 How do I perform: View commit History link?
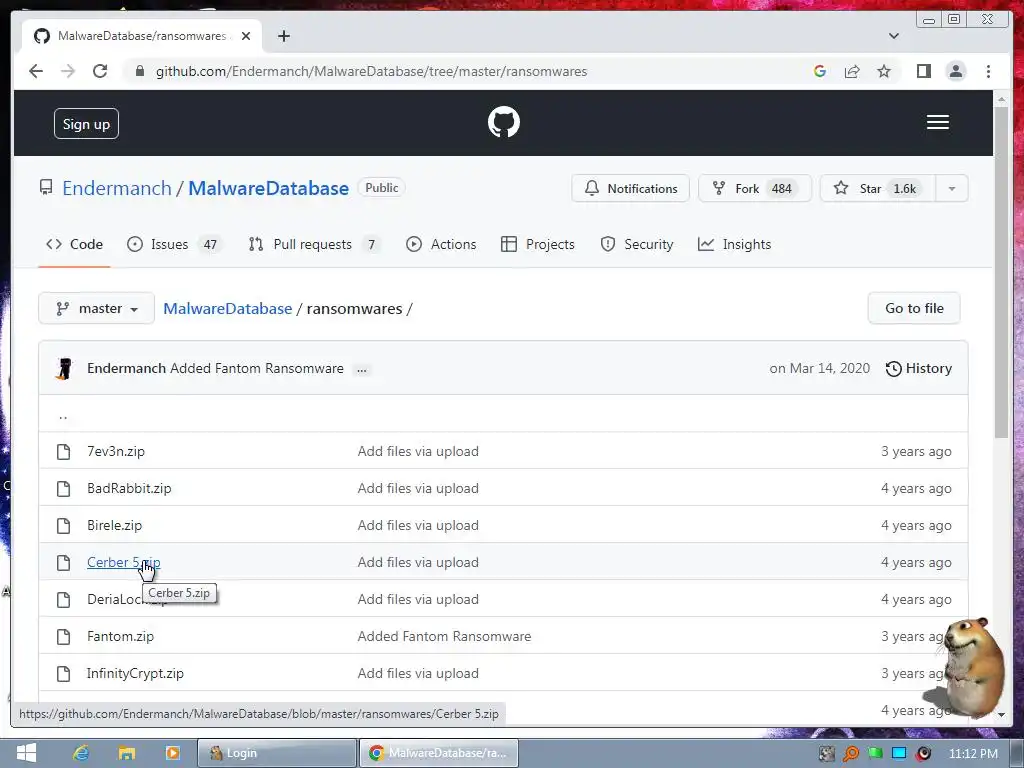(918, 368)
